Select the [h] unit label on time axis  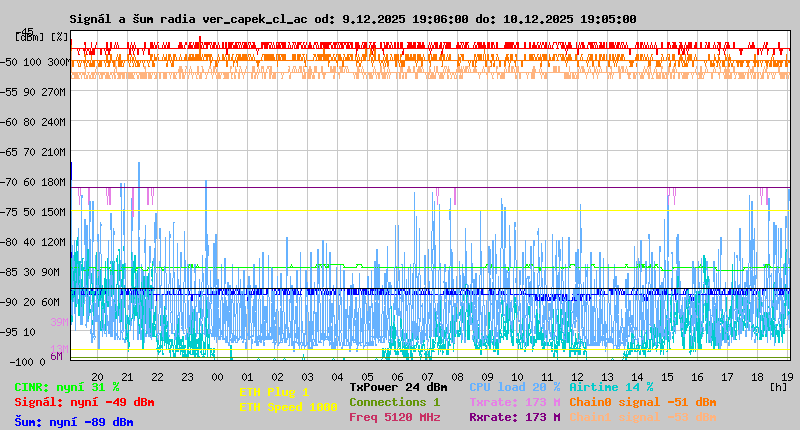[778, 386]
